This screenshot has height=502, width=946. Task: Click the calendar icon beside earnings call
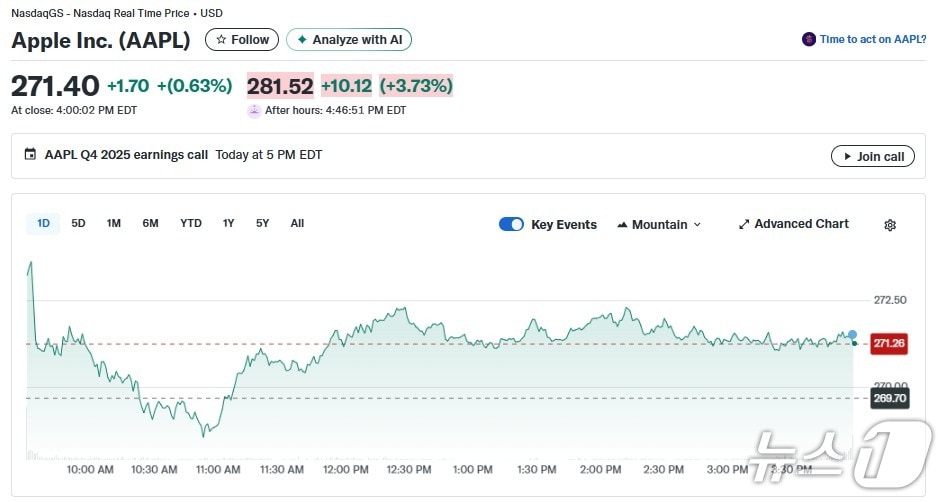(30, 155)
